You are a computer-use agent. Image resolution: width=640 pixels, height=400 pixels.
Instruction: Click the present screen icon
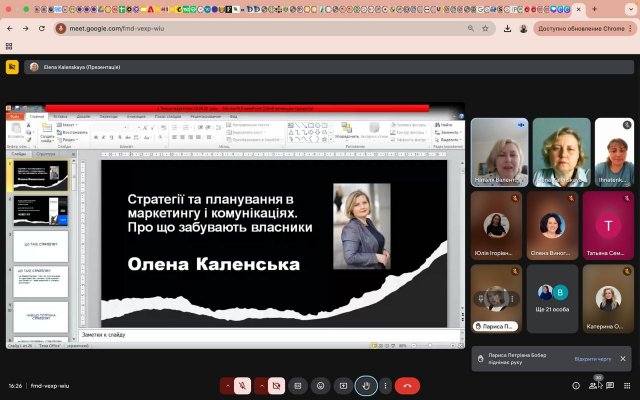click(343, 385)
